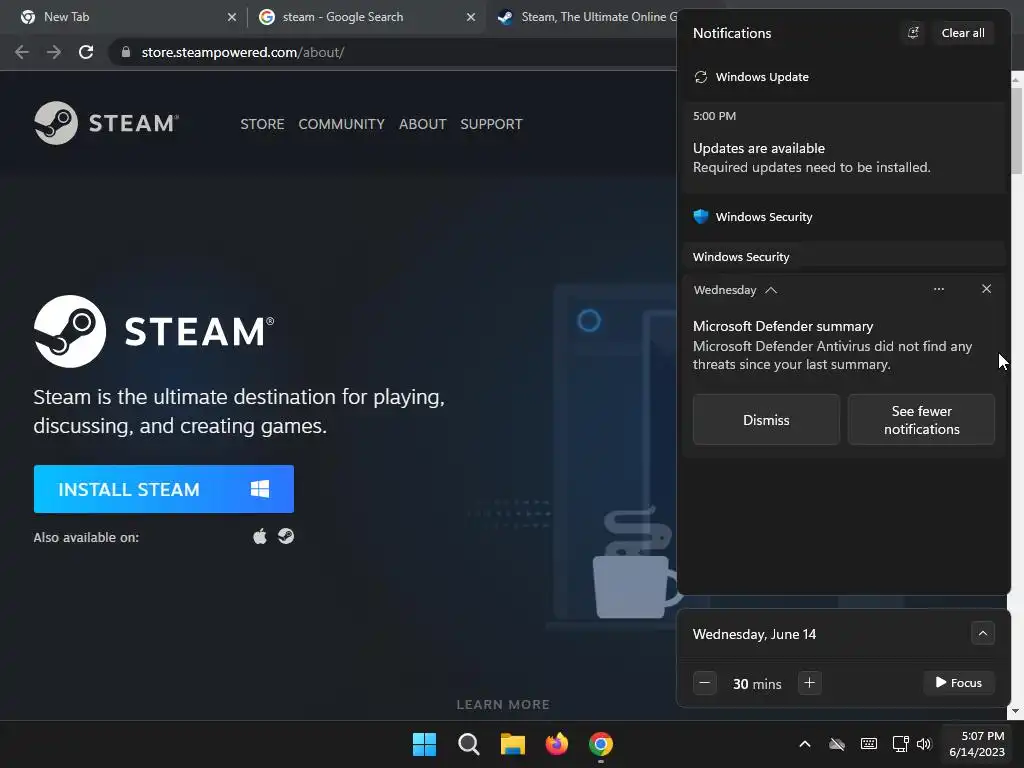Close the New Tab browser tab
Viewport: 1024px width, 768px height.
coord(232,17)
